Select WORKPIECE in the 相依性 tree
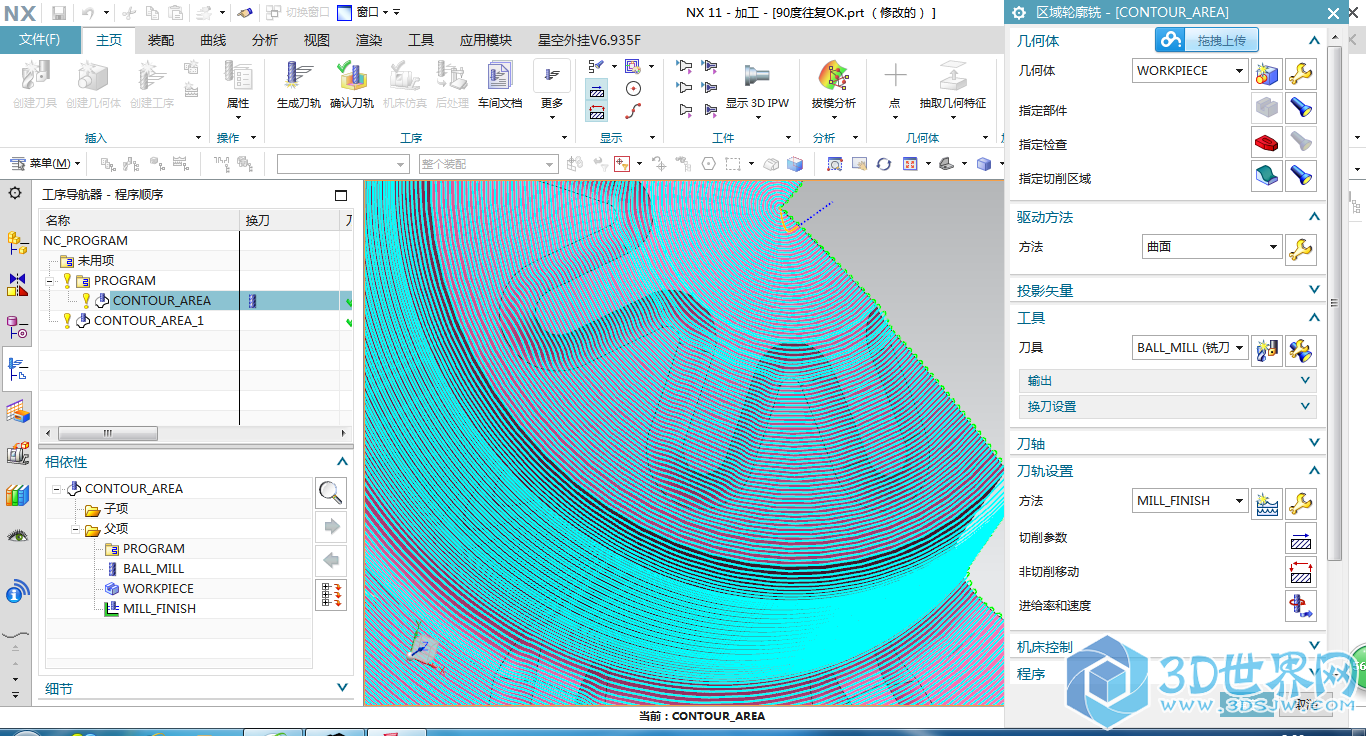The height and width of the screenshot is (736, 1366). (158, 588)
